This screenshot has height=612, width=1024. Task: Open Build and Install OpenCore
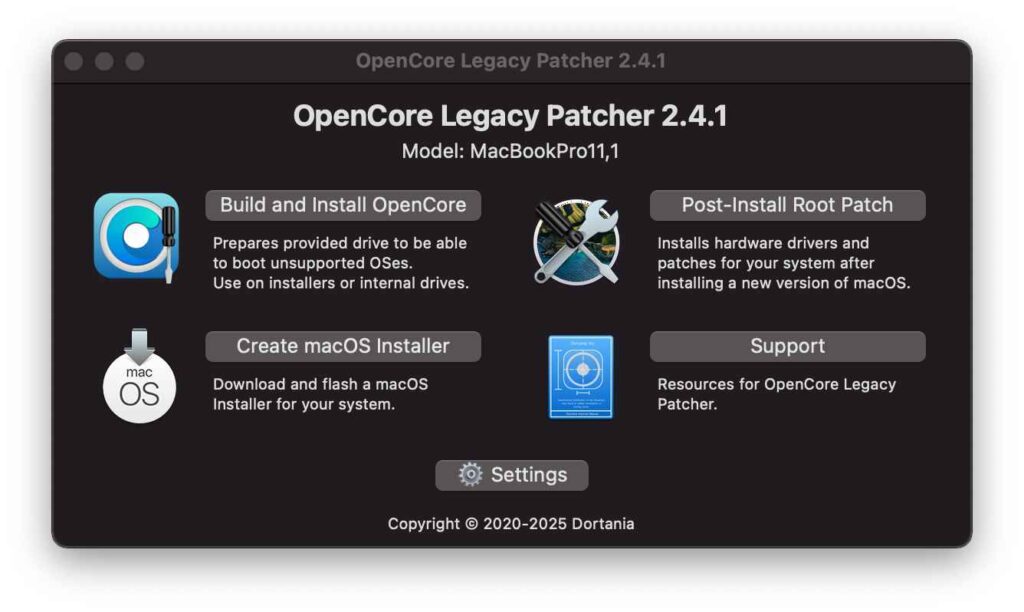click(x=343, y=205)
